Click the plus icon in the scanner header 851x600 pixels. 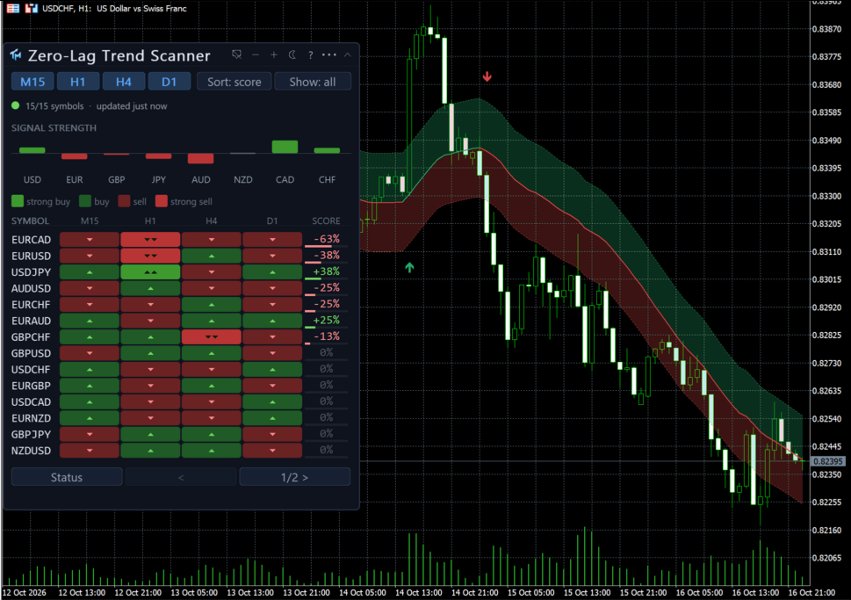tap(274, 55)
